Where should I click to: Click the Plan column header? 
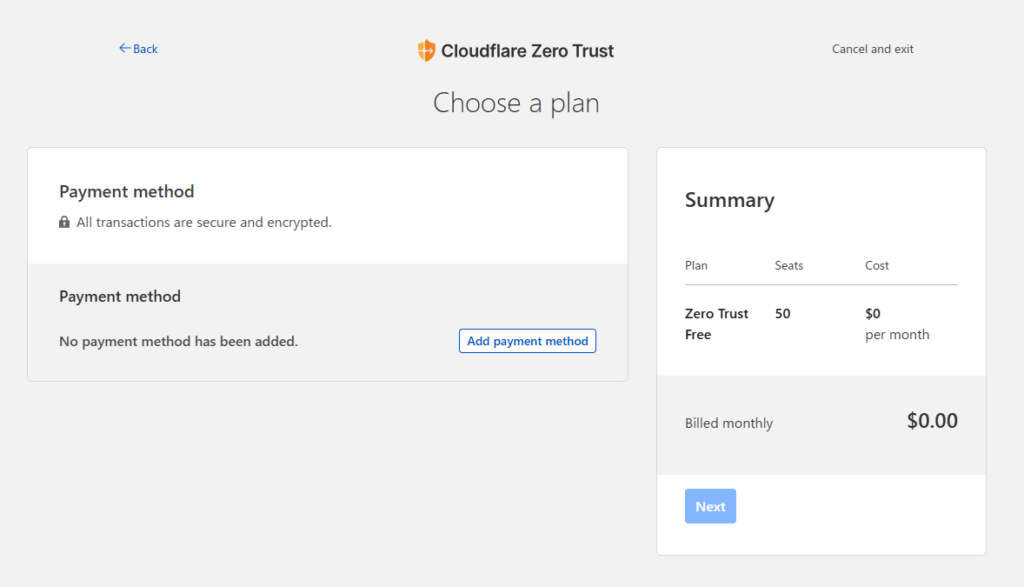(694, 265)
